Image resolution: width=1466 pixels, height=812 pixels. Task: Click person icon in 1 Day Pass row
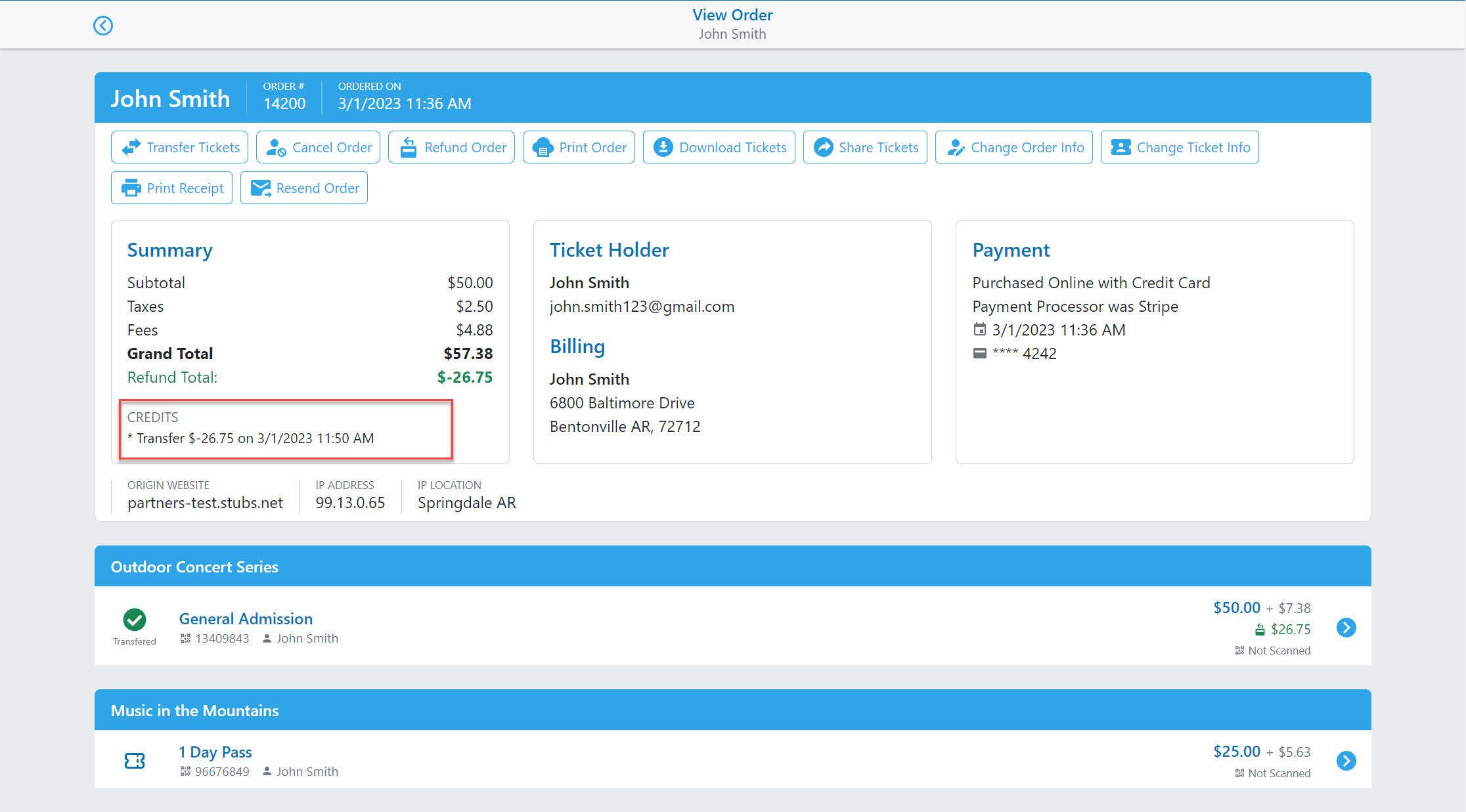(x=267, y=771)
